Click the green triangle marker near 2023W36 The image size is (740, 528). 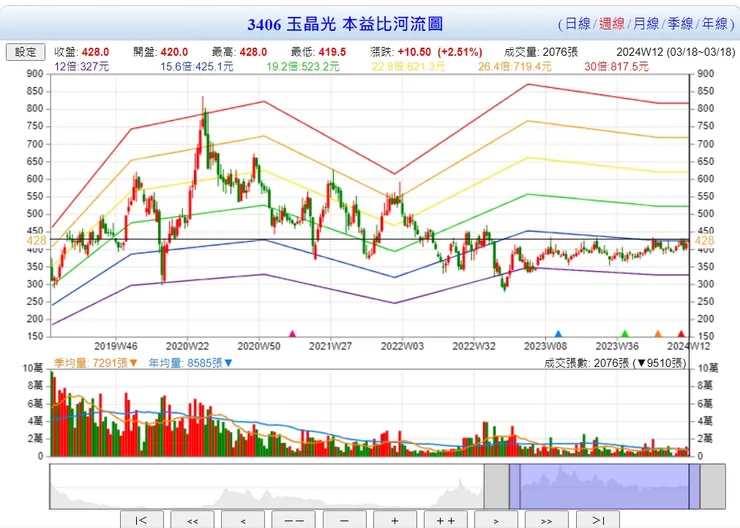click(625, 334)
